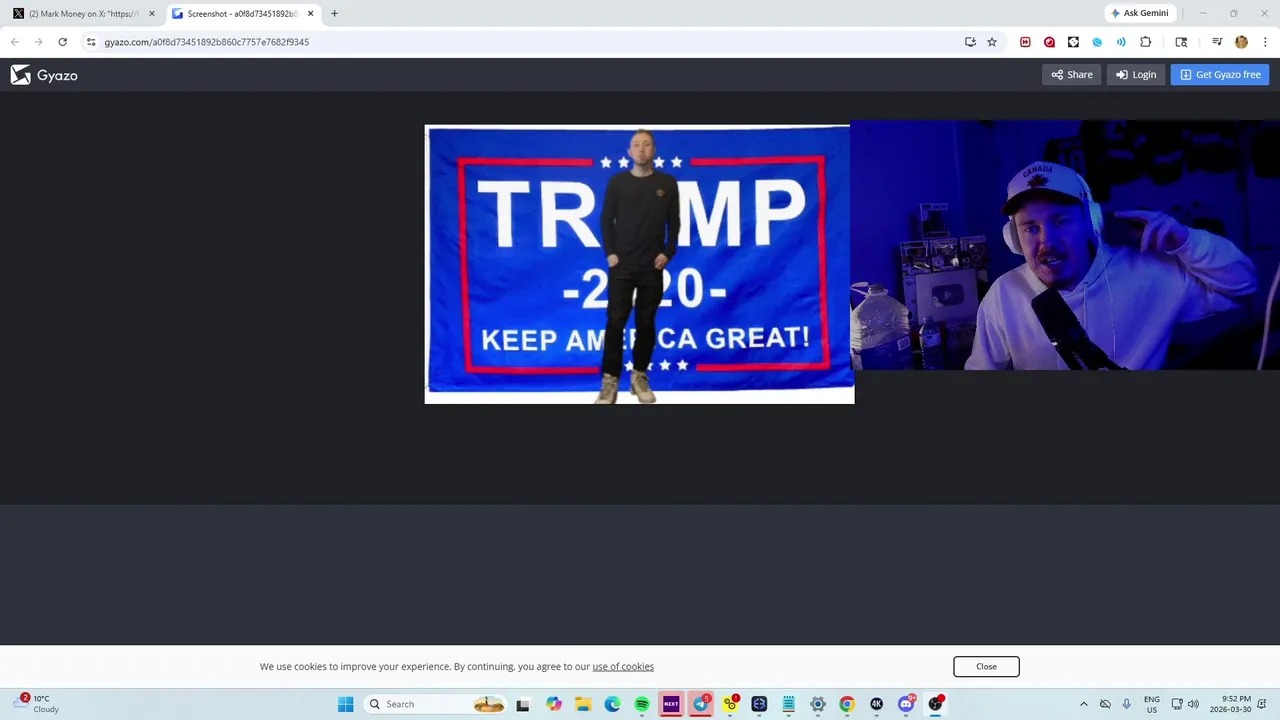Close the Mark Money on X tab
This screenshot has height=720, width=1280.
point(152,14)
